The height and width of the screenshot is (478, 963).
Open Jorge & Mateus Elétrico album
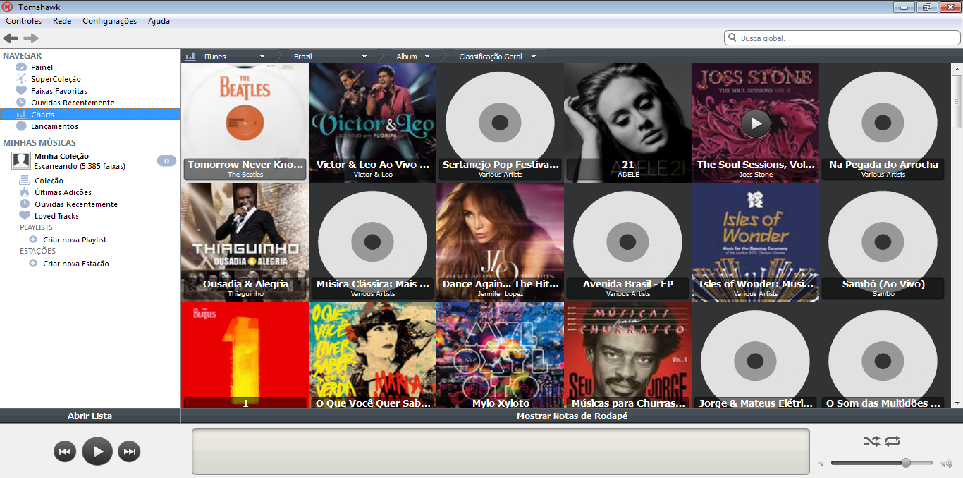coord(755,355)
